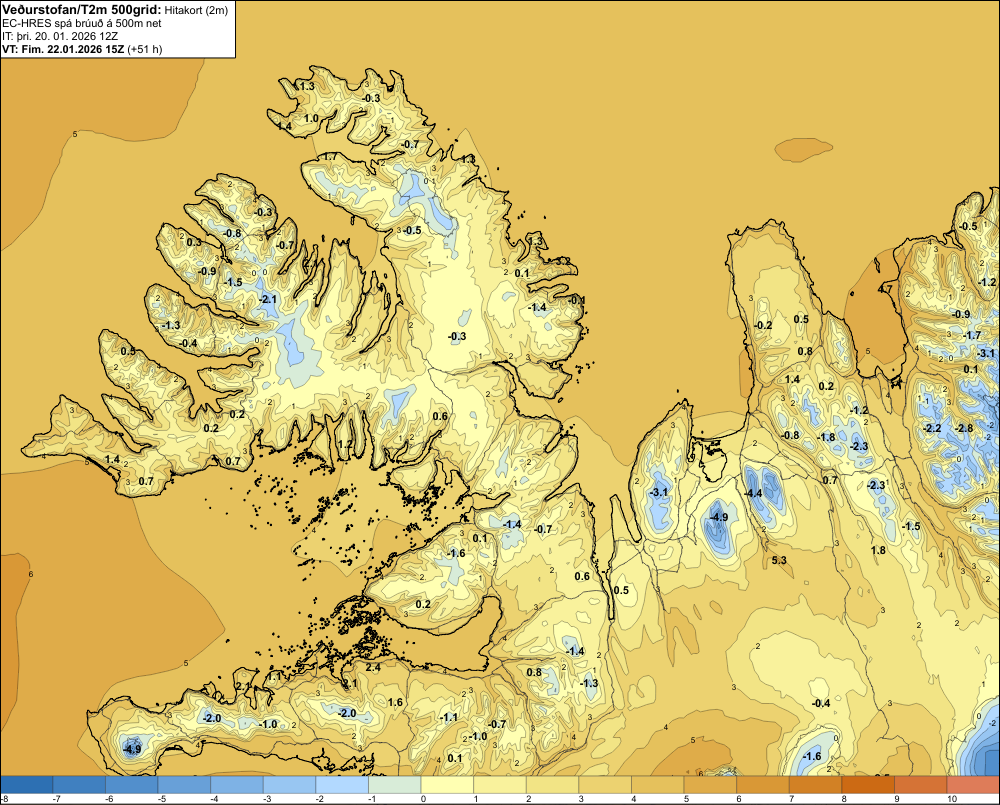The width and height of the screenshot is (1000, 805).
Task: Click the -0.2 temperature value on the map
Action: [x=763, y=325]
